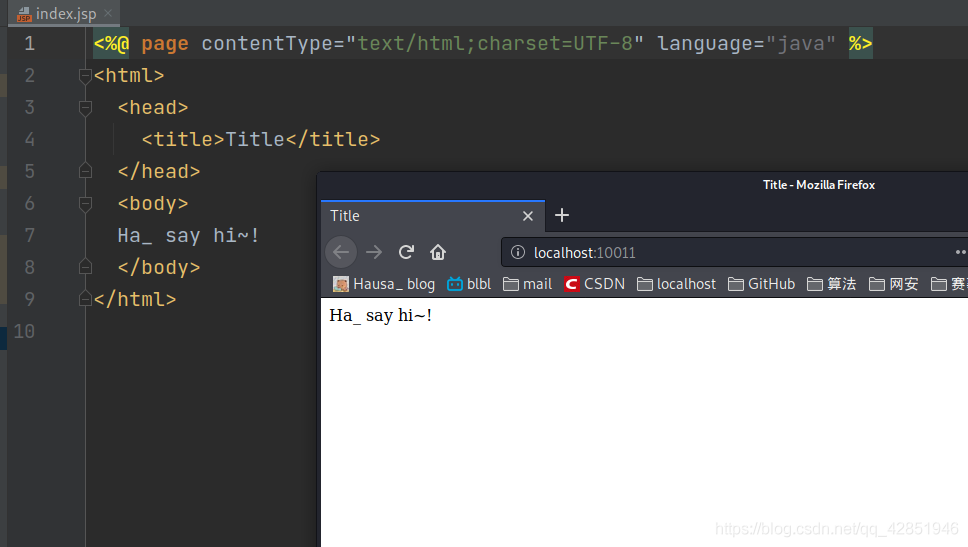Expand the localhost bookmarks folder

[676, 284]
